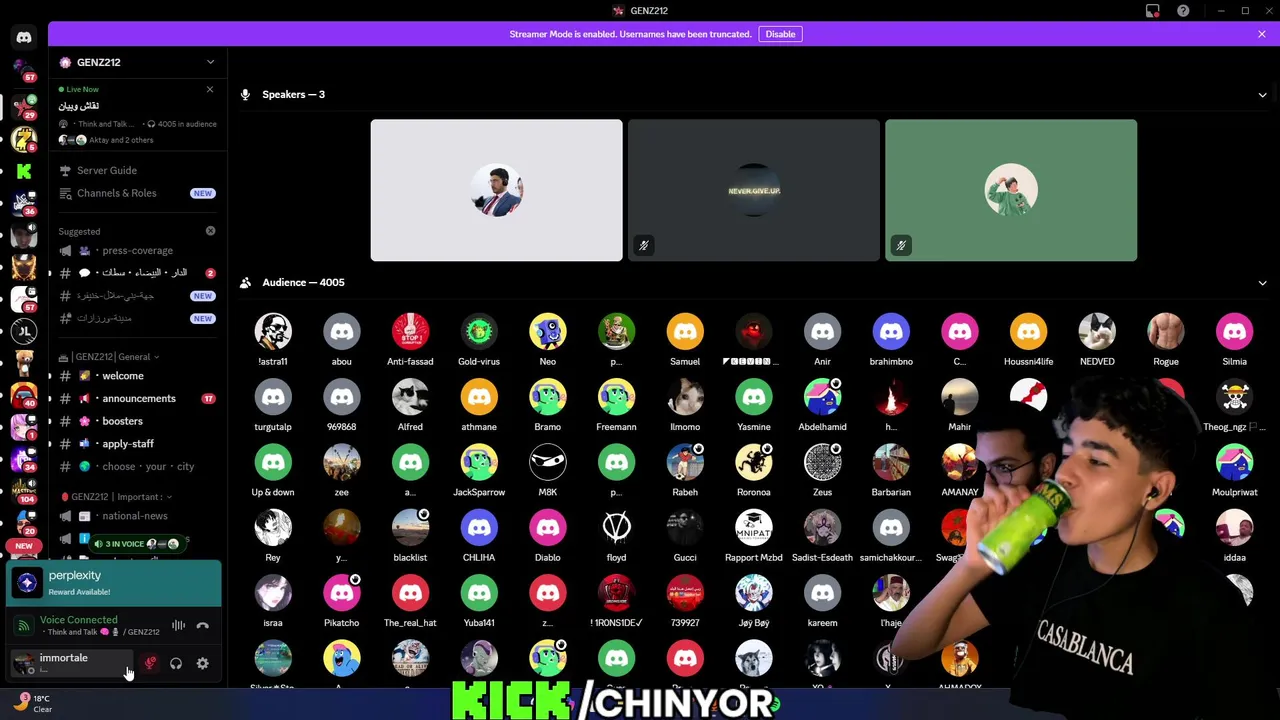Open audience member Zeus's avatar
The image size is (1280, 720).
[822, 463]
